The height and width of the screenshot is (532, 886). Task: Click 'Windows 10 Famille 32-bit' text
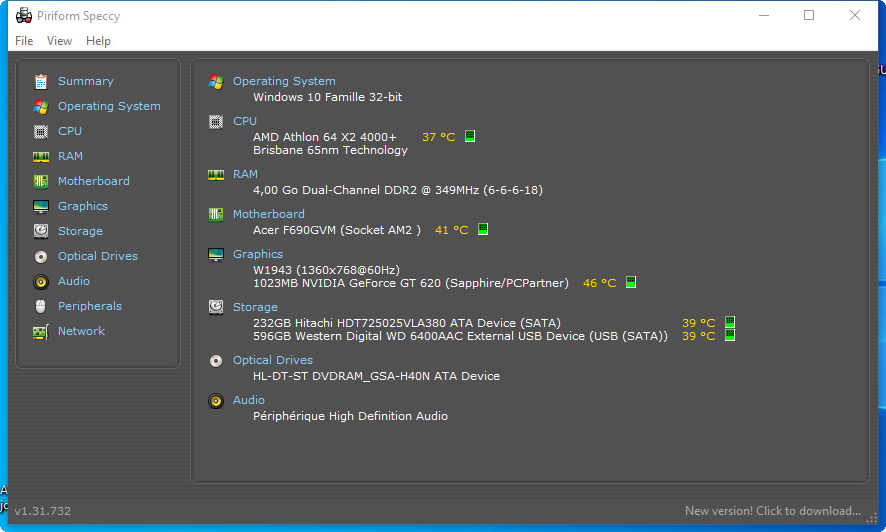328,97
